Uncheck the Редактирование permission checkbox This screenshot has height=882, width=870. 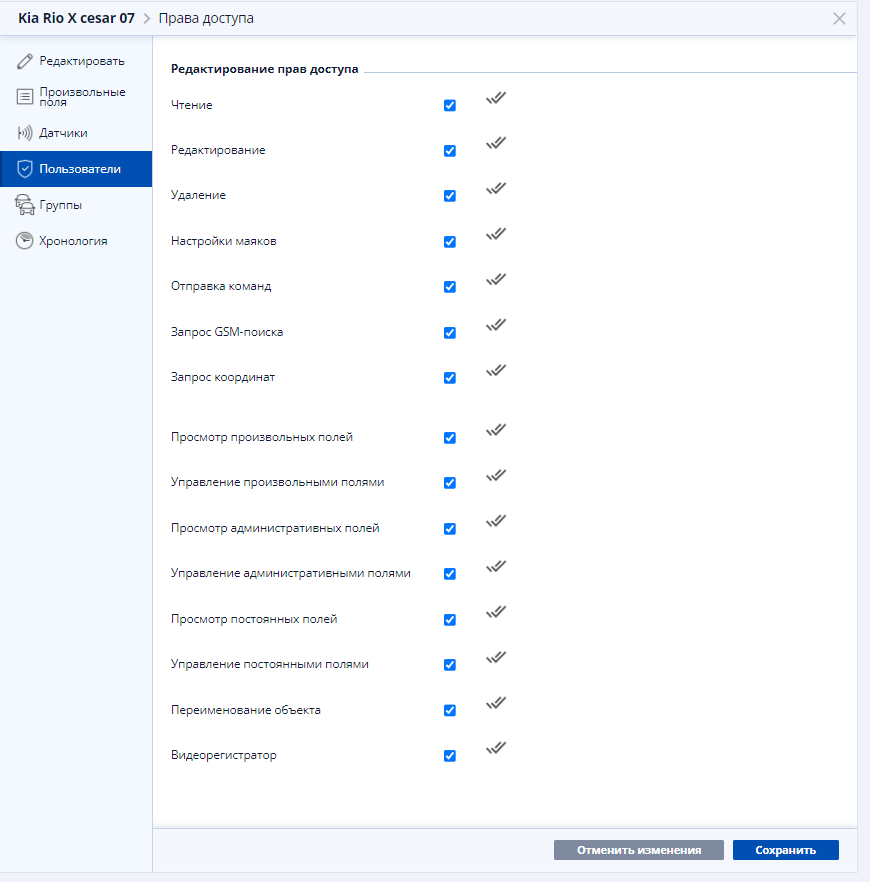[x=450, y=151]
